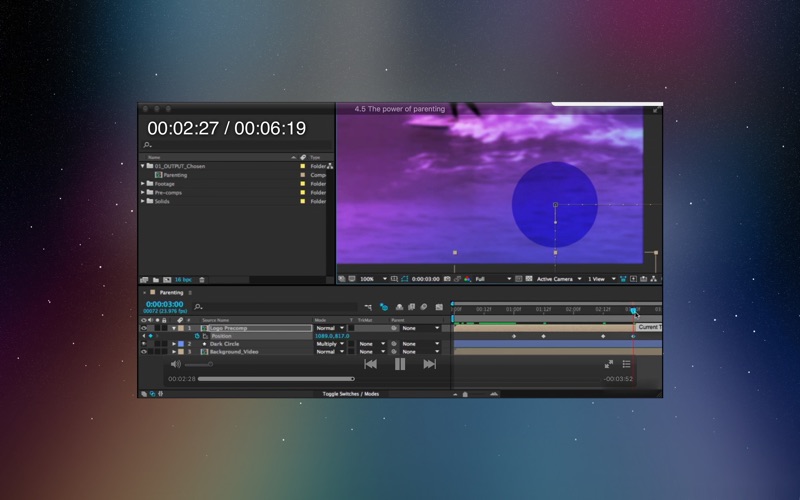This screenshot has width=800, height=500.
Task: Sort project items by Name column
Action: click(x=154, y=157)
